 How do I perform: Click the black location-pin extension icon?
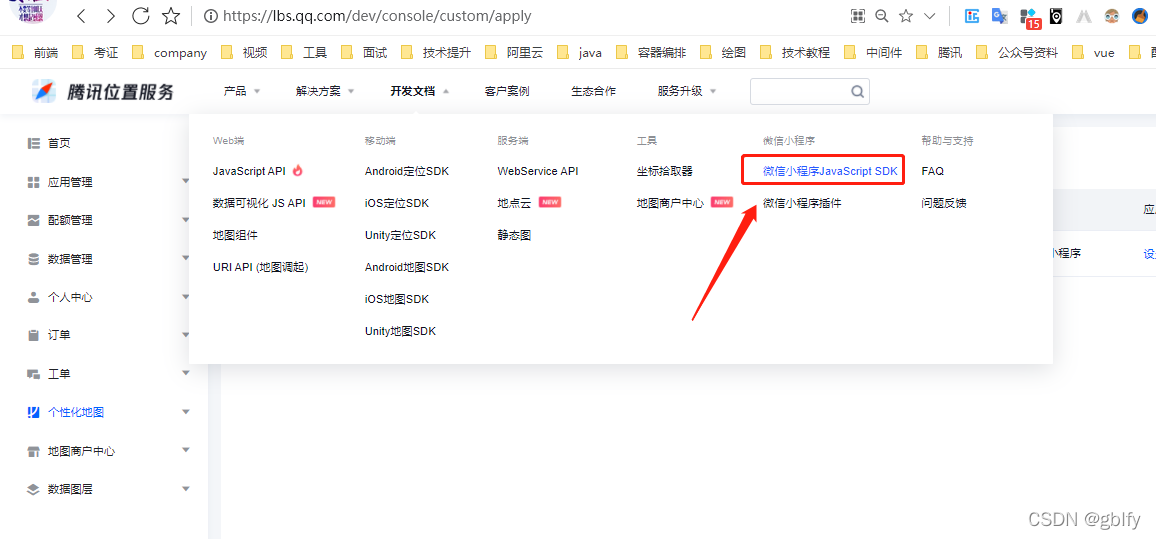coord(1056,15)
